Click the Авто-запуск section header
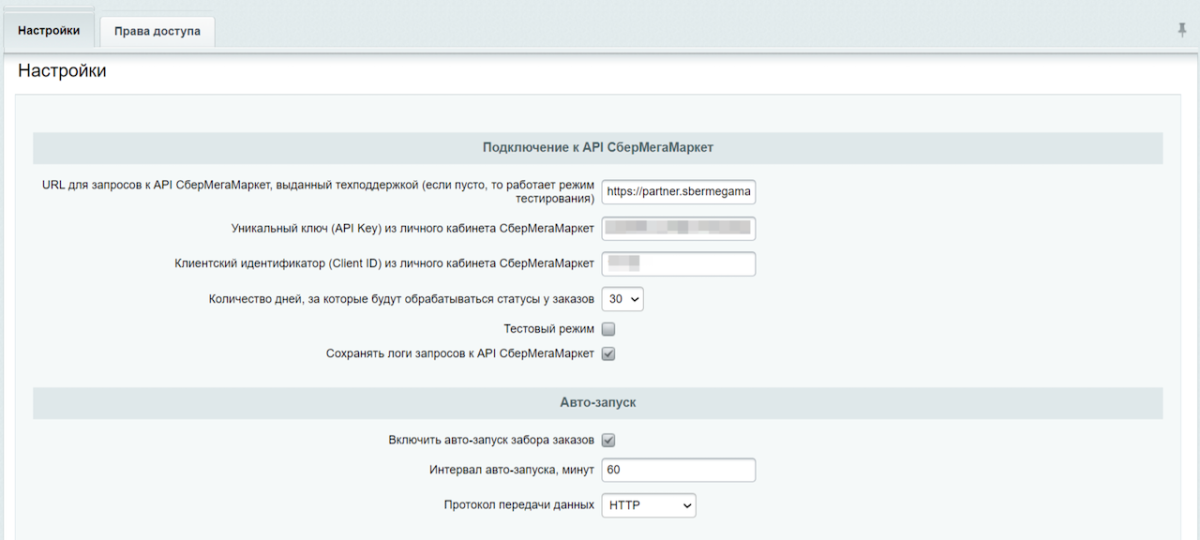 click(598, 404)
